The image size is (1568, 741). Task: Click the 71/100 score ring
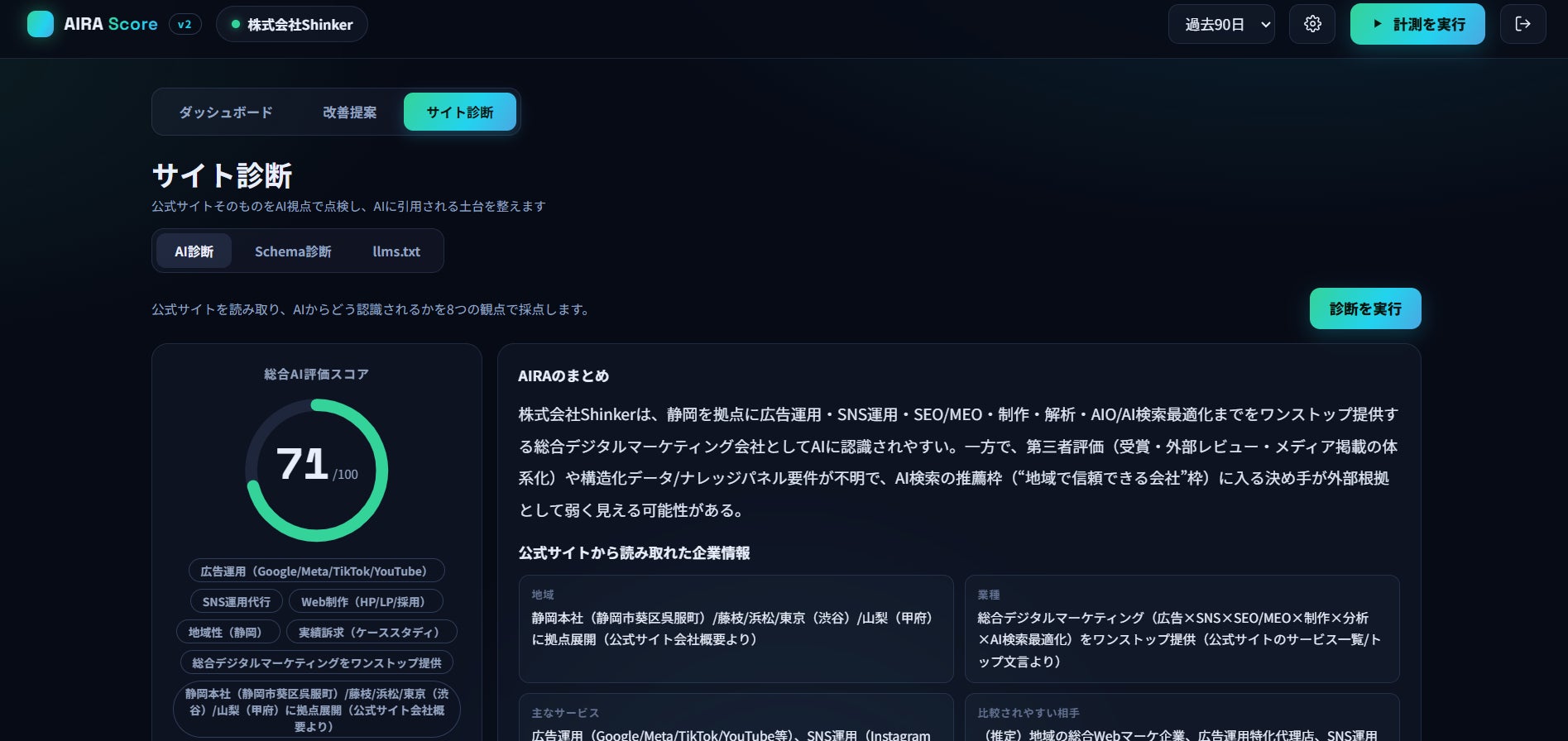coord(317,470)
